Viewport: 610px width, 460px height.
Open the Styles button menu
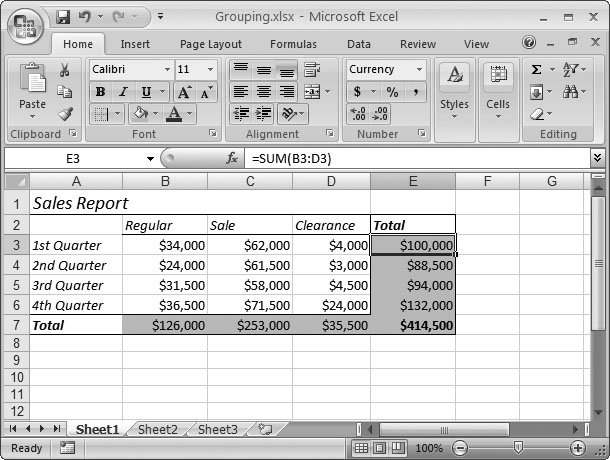454,92
